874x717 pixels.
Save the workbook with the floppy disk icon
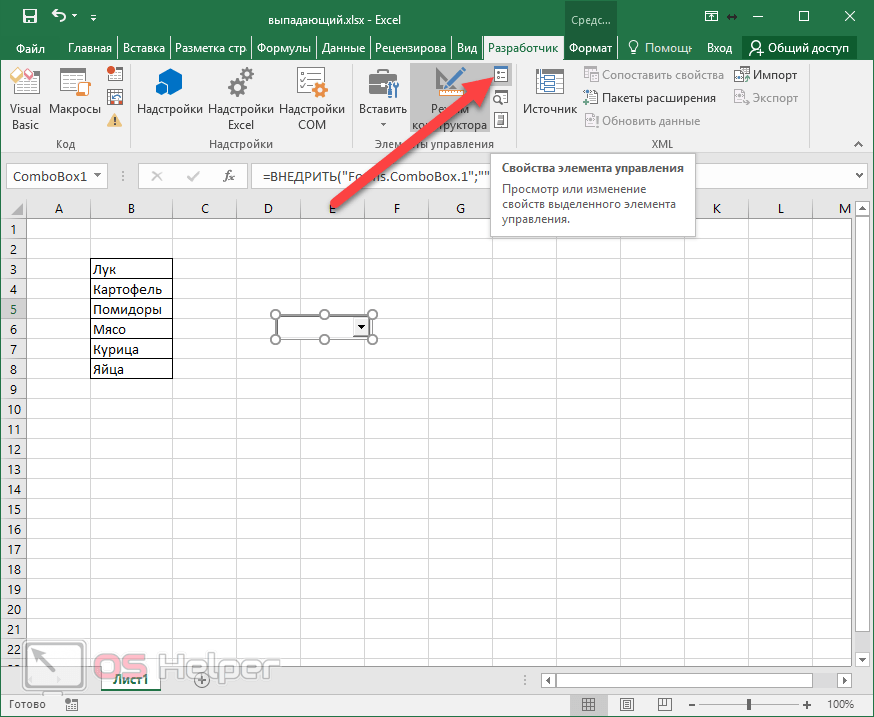[29, 16]
